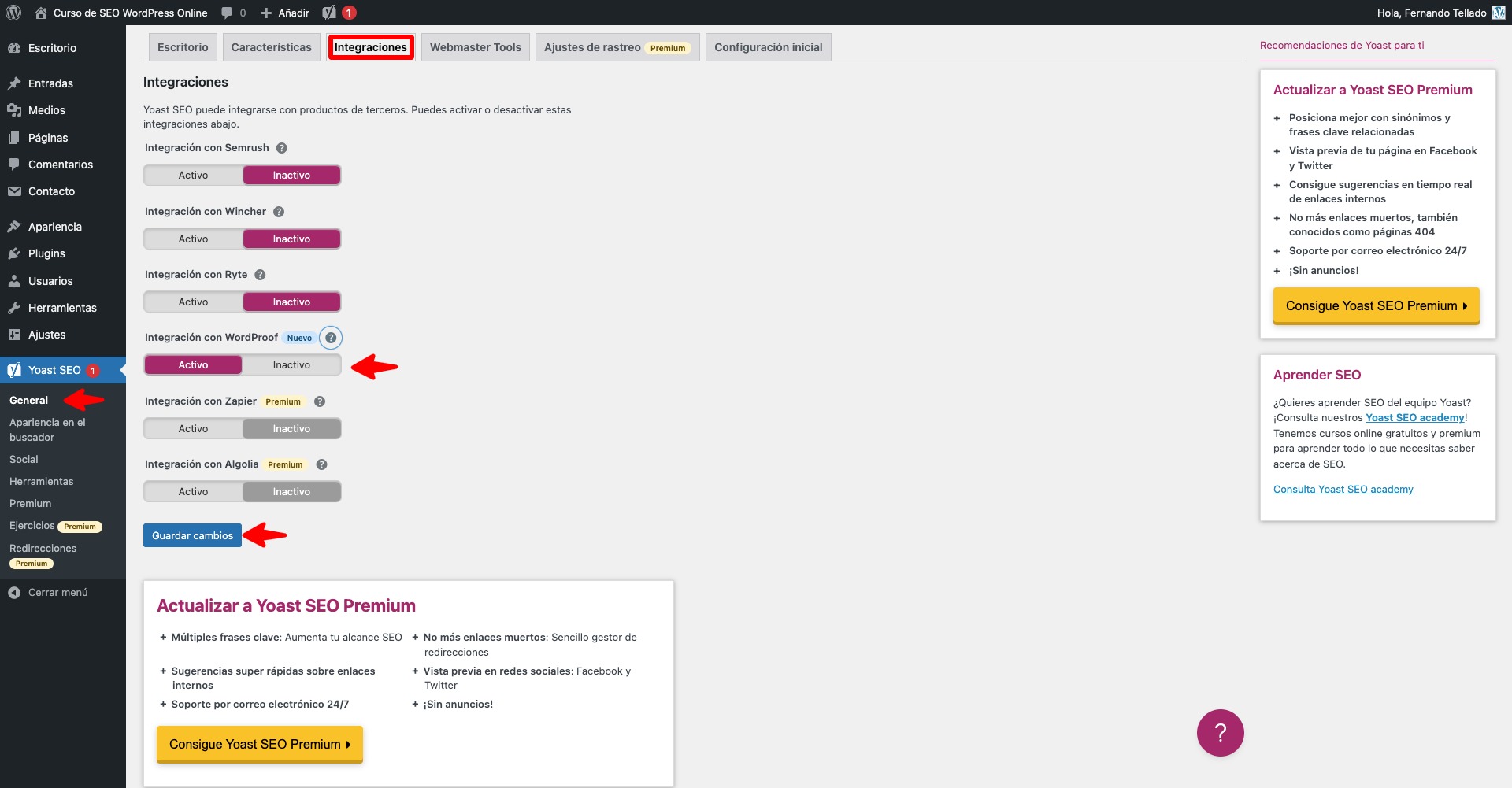
Task: Open the Webmaster Tools tab
Action: [476, 47]
